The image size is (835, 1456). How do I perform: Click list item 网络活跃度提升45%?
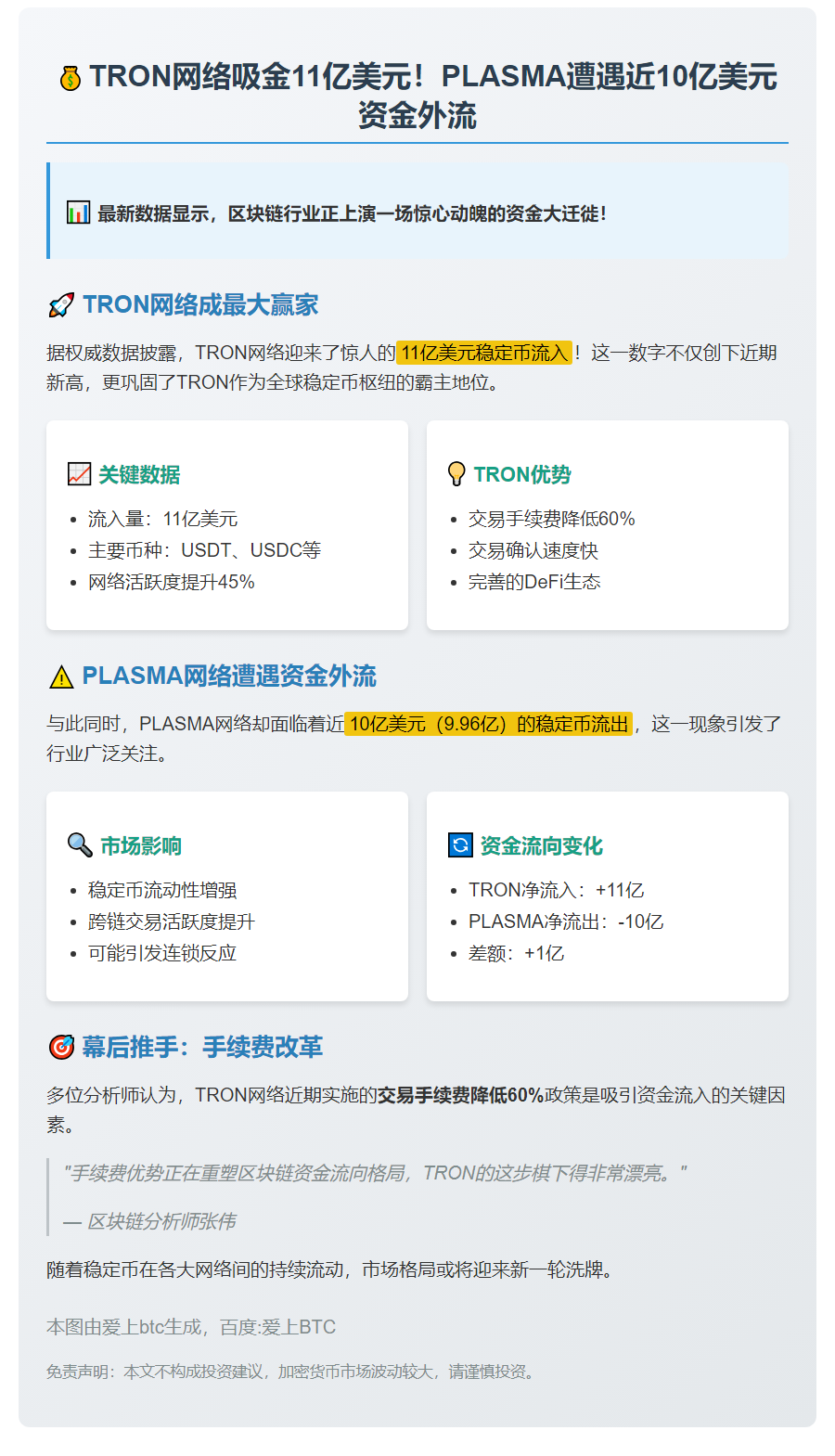click(x=172, y=582)
